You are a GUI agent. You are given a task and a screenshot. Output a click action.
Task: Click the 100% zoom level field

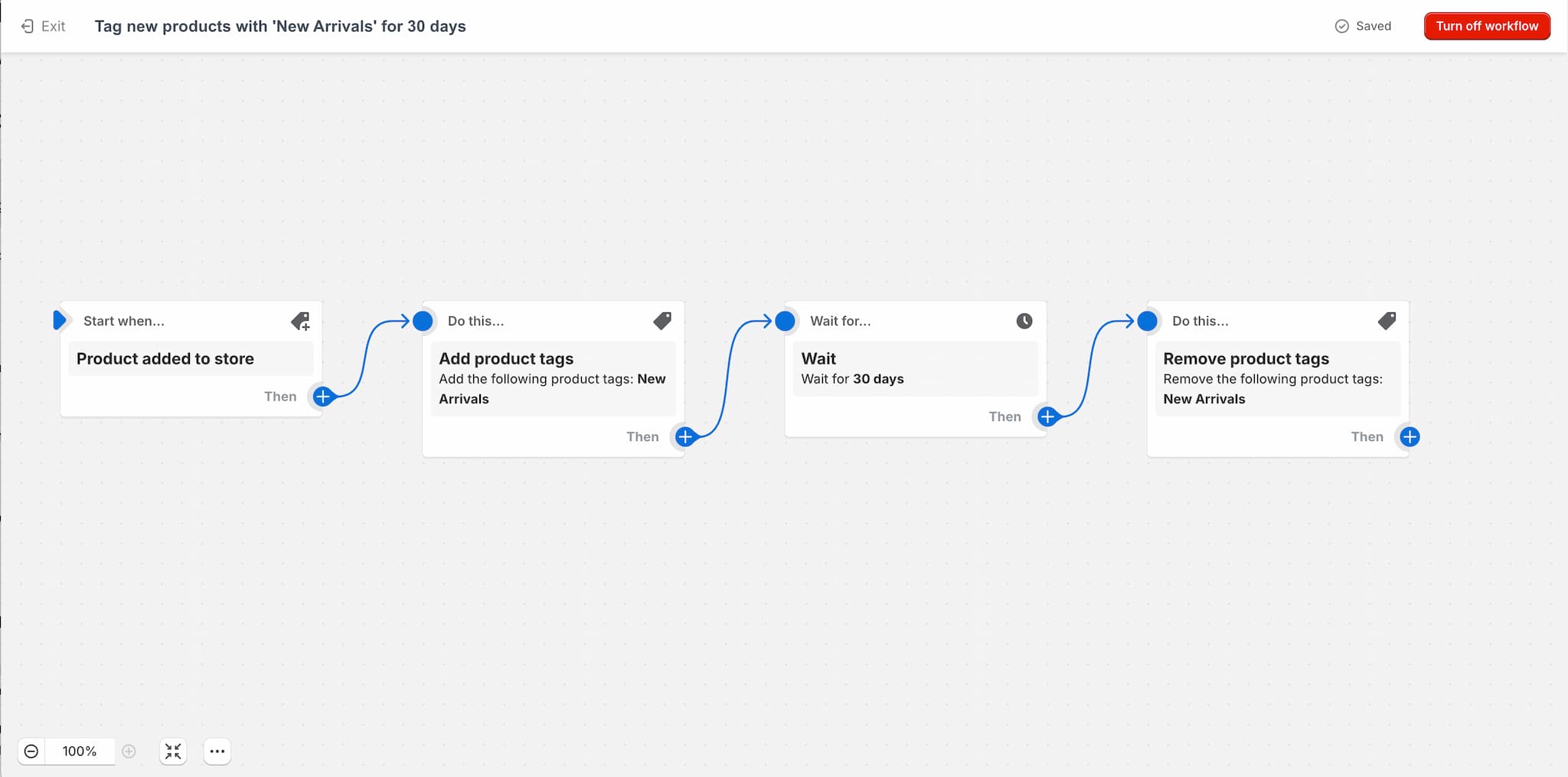click(80, 752)
